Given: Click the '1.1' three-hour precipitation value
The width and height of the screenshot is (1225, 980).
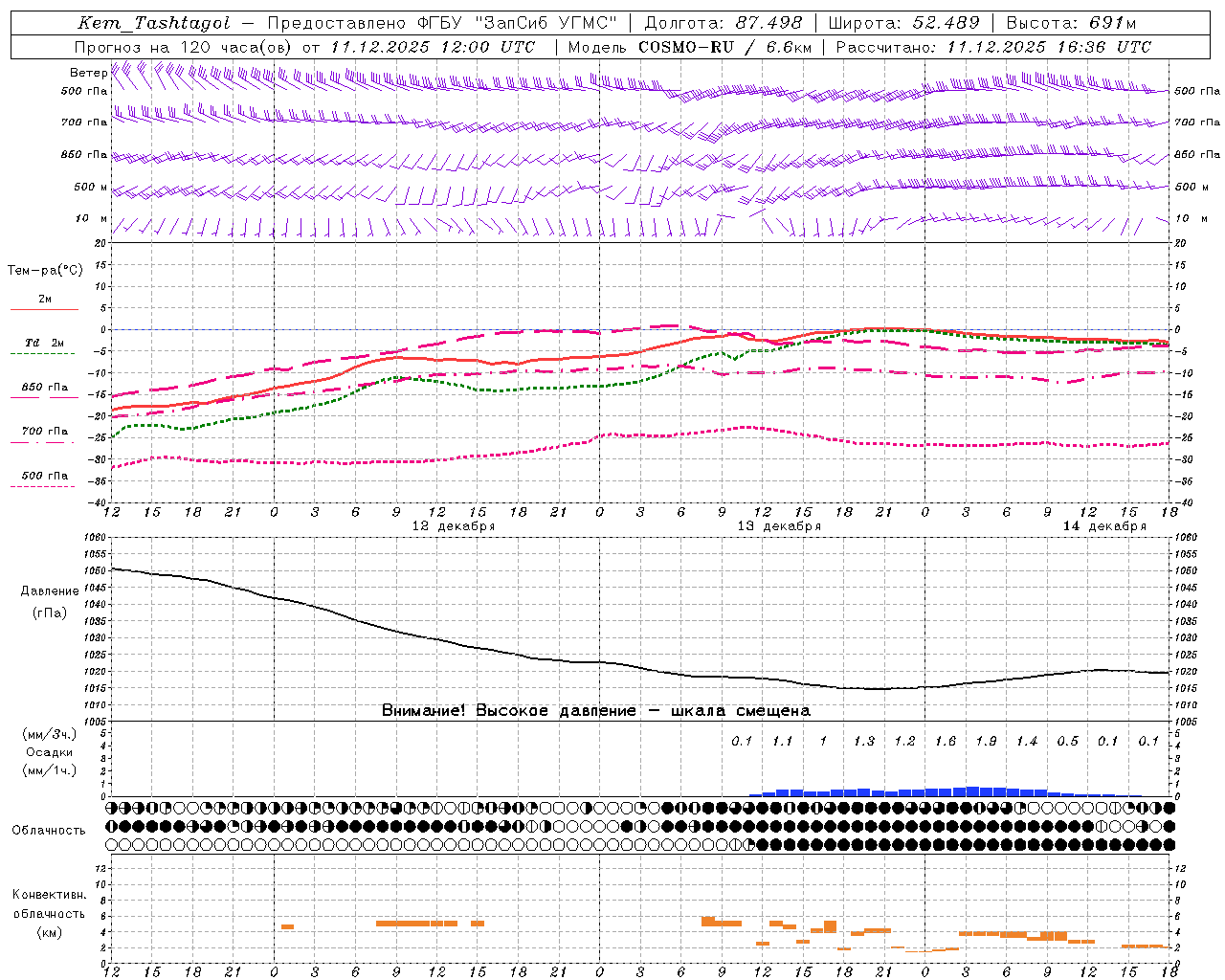Looking at the screenshot, I should (x=783, y=741).
